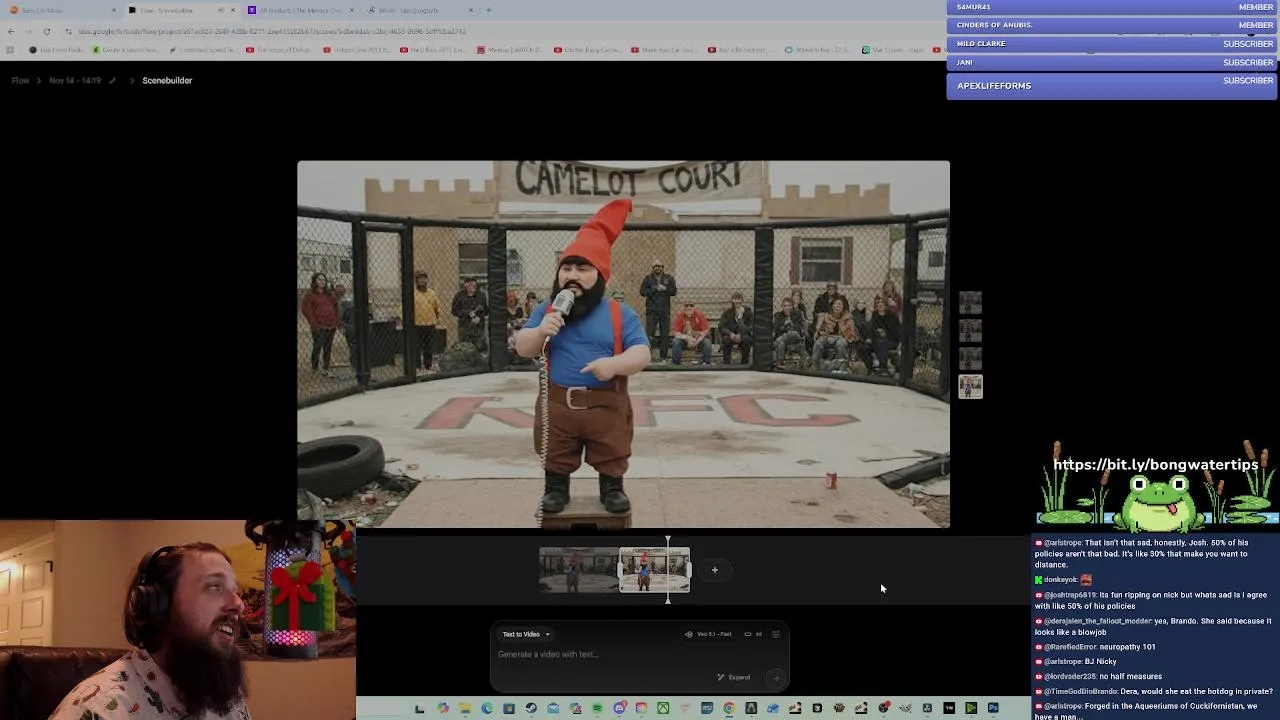Open the Xbox app on the taskbar
The width and height of the screenshot is (1280, 720).
point(663,708)
